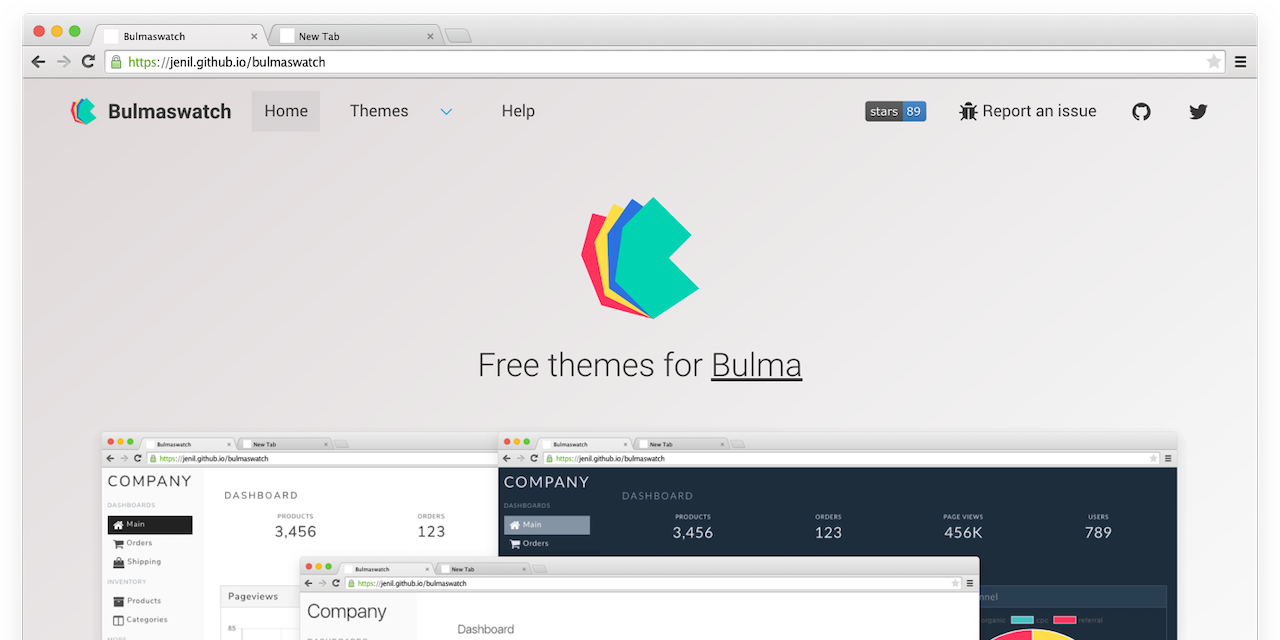Click the front preview screenshot titled Company
This screenshot has height=640, width=1280.
tap(639, 599)
